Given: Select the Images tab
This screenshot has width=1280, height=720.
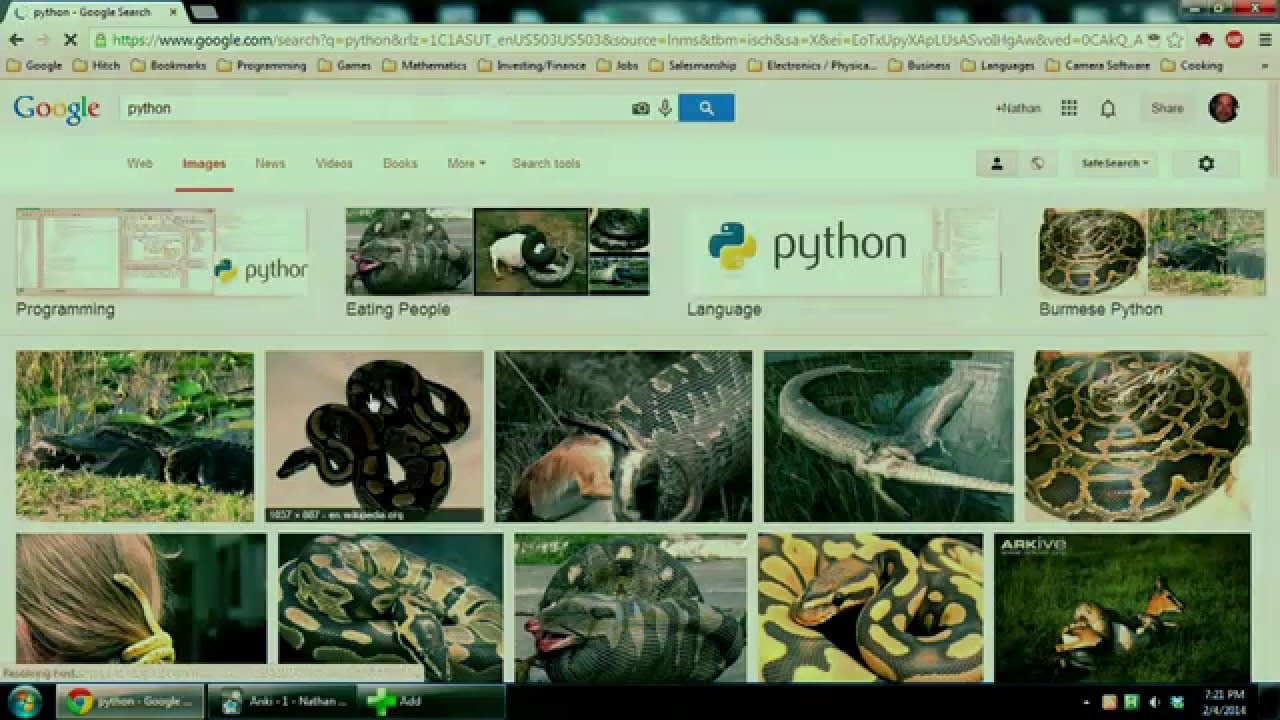Looking at the screenshot, I should pos(204,163).
